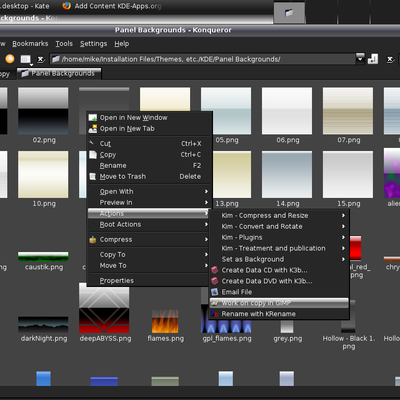Click the GIMP icon beside Work on copy

[x=215, y=303]
